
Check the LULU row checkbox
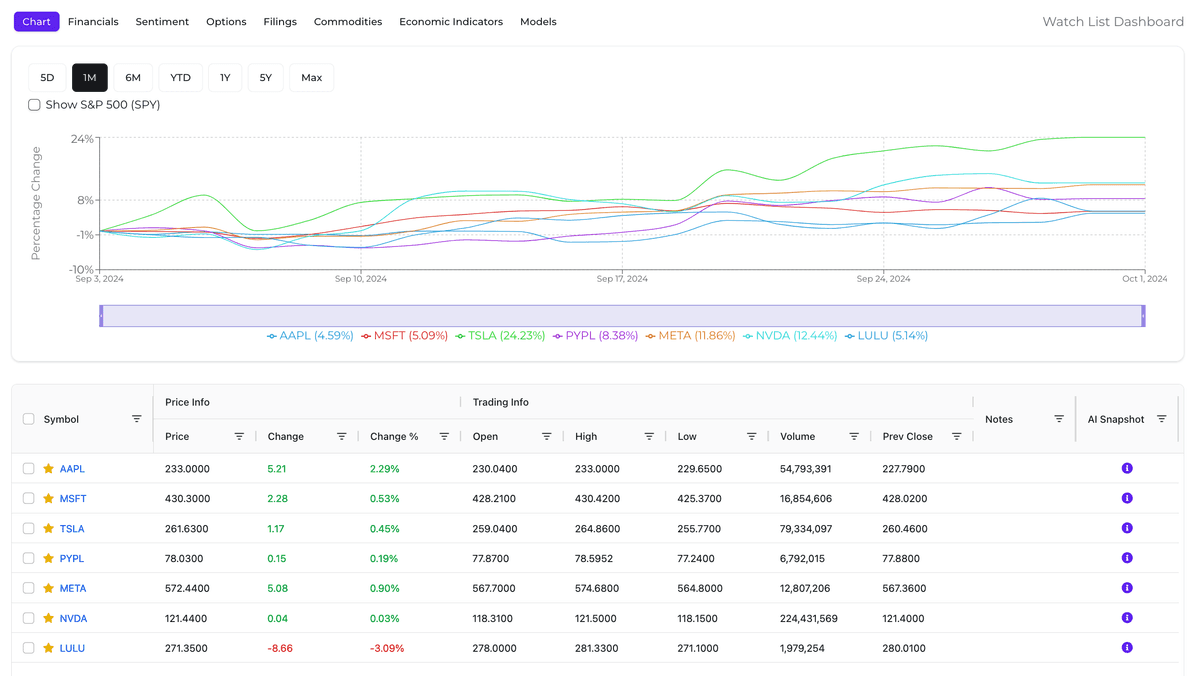pyautogui.click(x=28, y=648)
